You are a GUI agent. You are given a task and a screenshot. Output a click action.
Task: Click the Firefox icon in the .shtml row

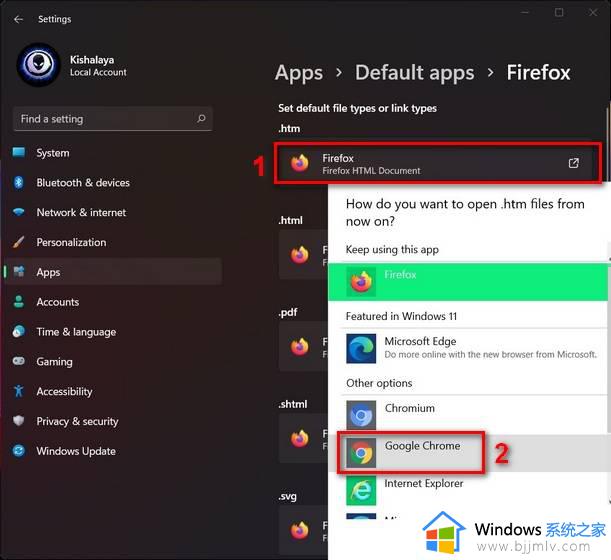299,438
